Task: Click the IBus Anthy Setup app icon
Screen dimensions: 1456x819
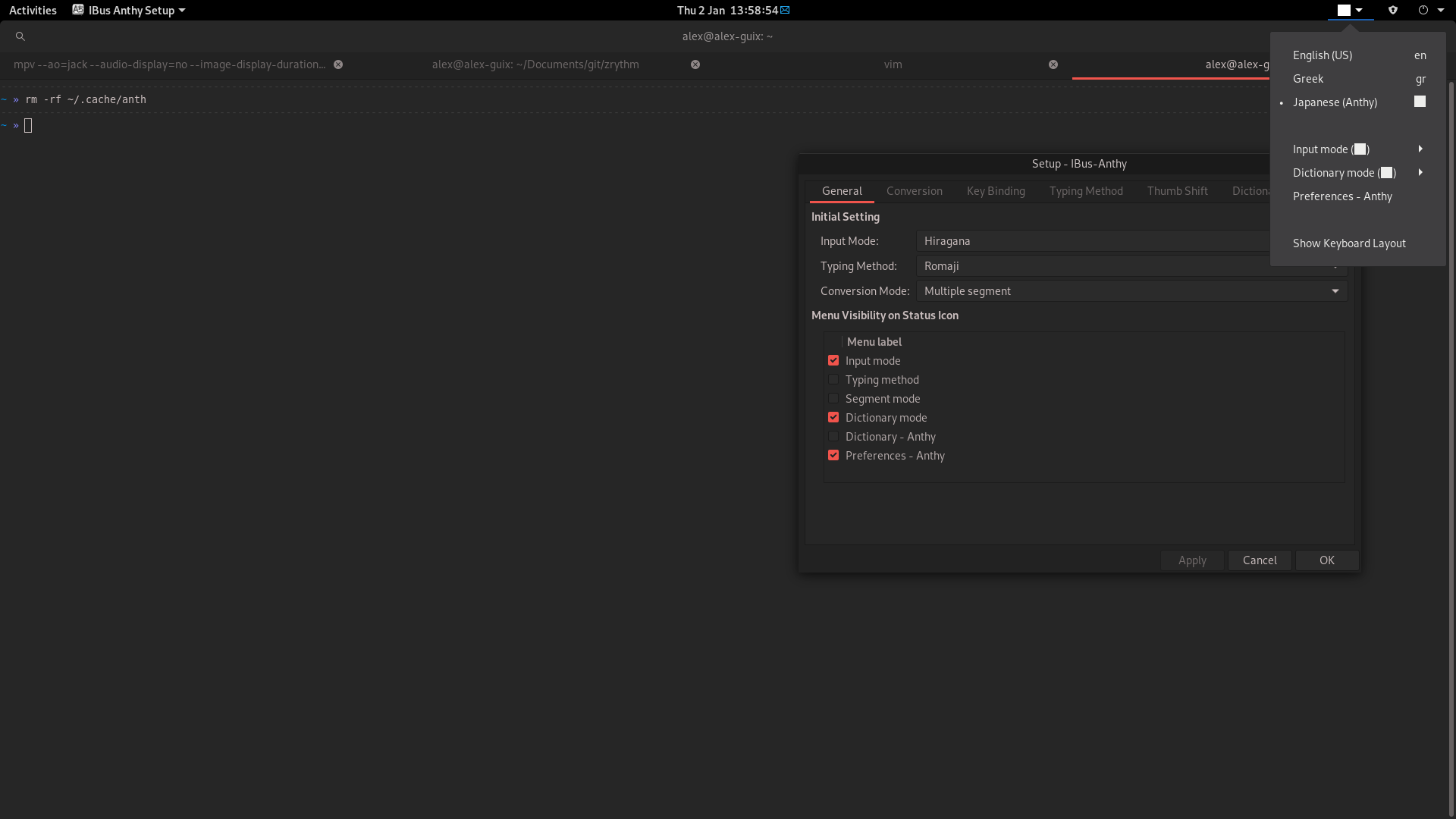Action: [78, 11]
